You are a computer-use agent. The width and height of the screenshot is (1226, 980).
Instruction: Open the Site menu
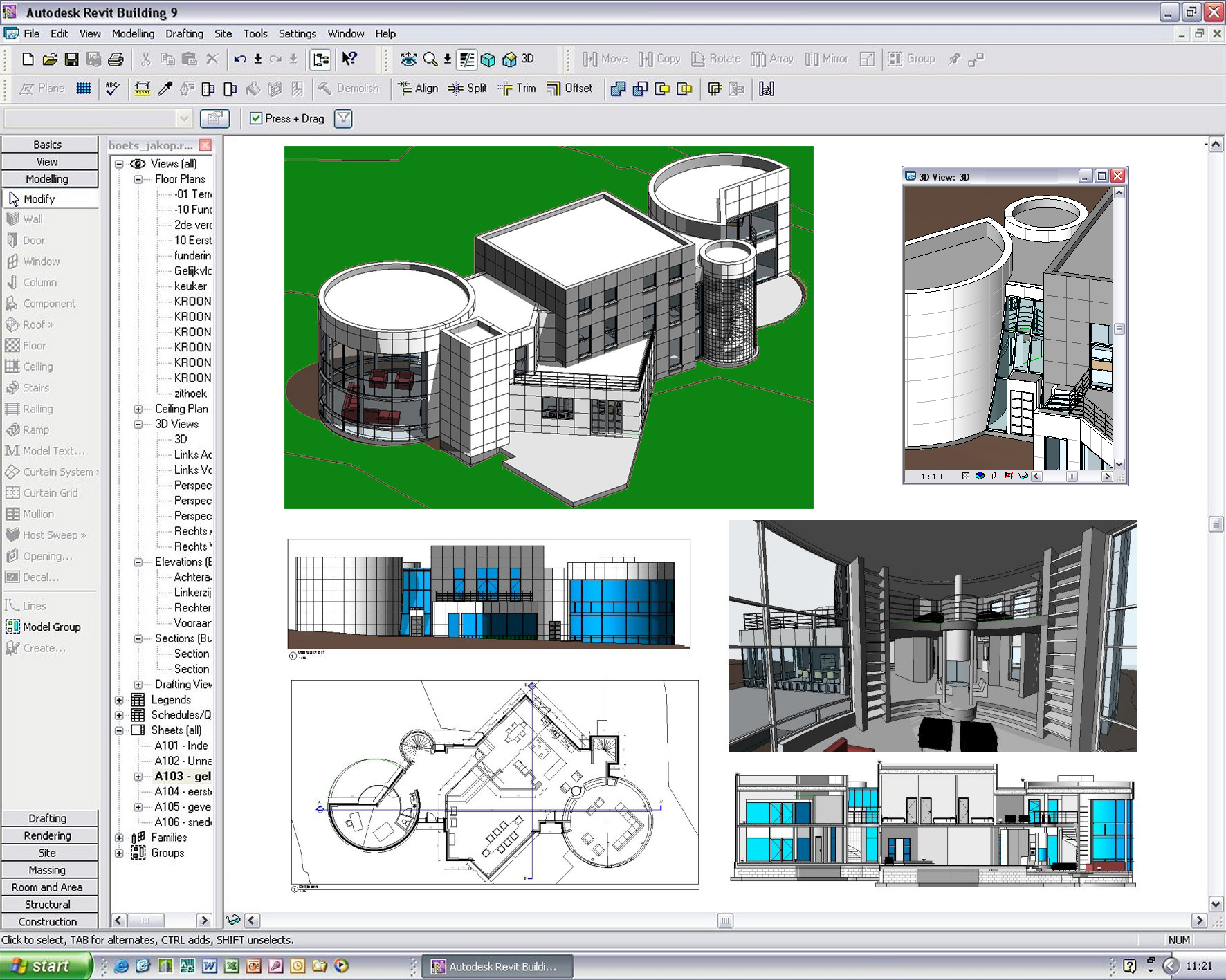click(x=223, y=34)
